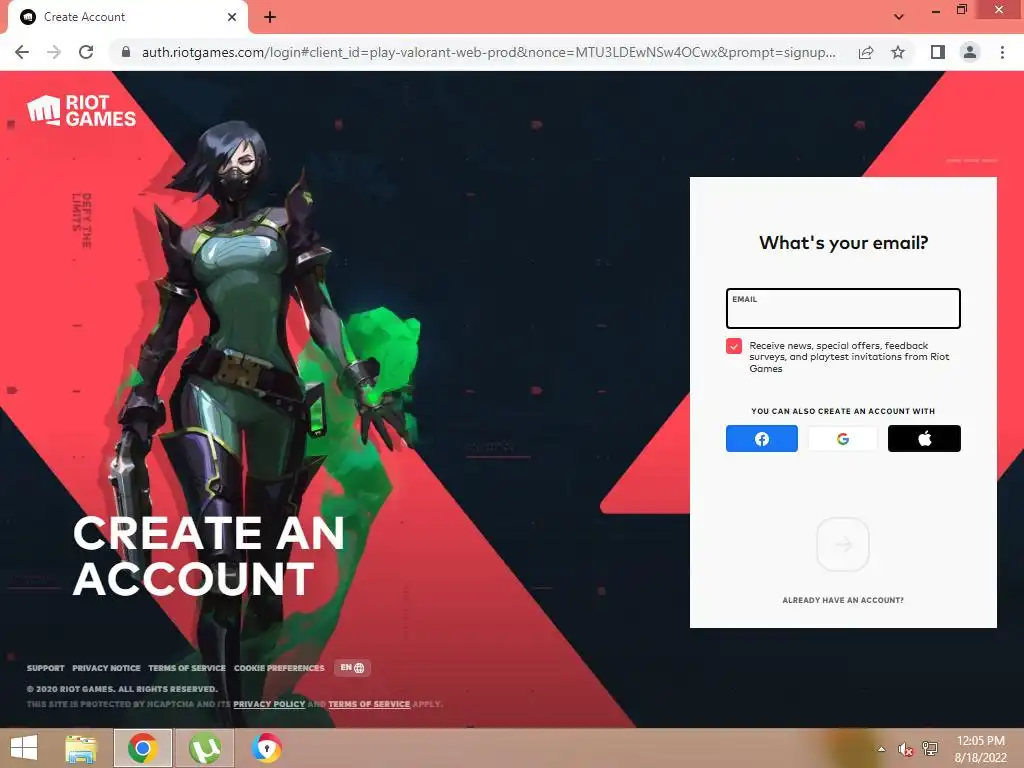Image resolution: width=1024 pixels, height=768 pixels.
Task: Click the Chrome taskbar icon
Action: [x=143, y=748]
